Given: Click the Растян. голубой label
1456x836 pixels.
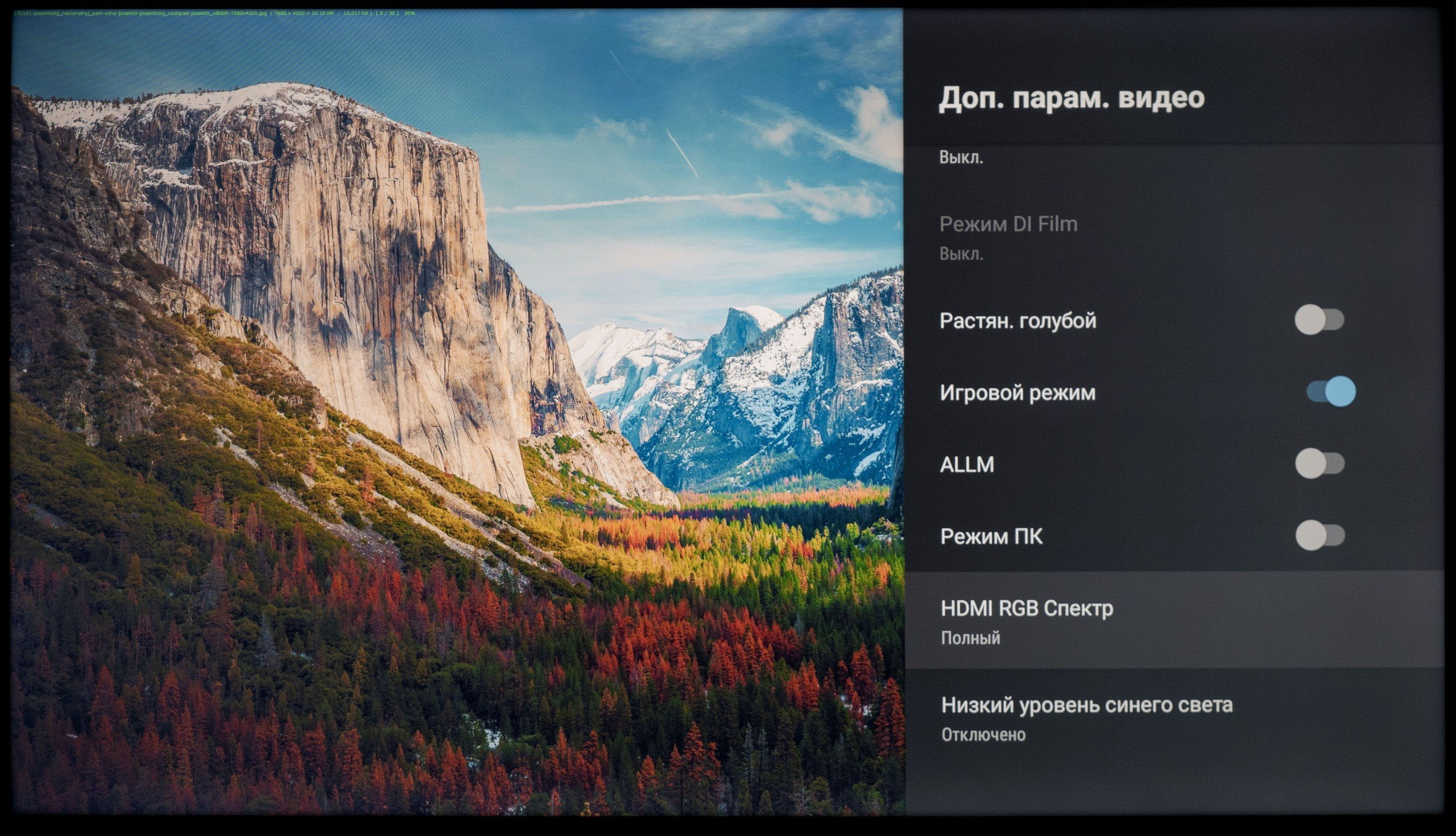Looking at the screenshot, I should [x=1017, y=321].
